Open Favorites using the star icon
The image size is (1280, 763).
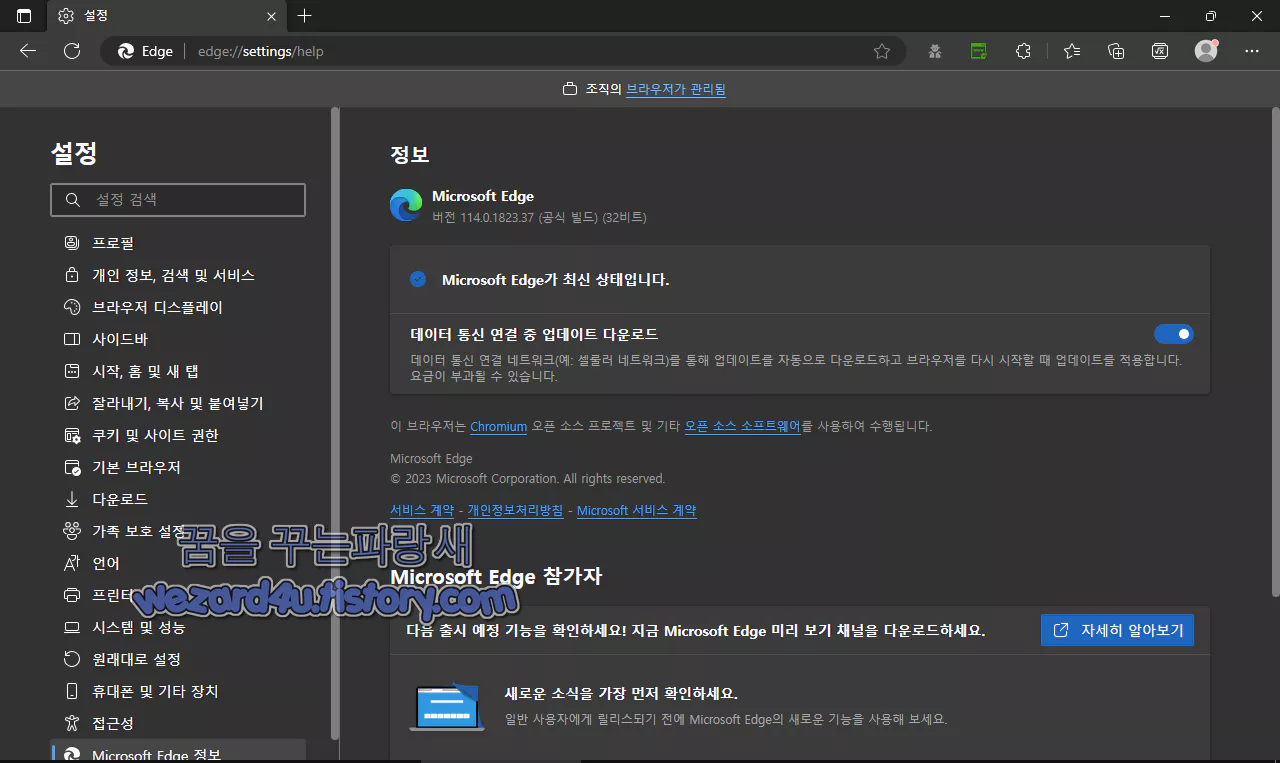1072,51
